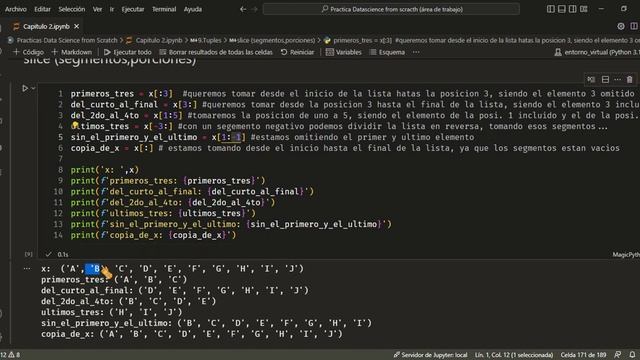Open the Ejecutar menu

click(133, 9)
